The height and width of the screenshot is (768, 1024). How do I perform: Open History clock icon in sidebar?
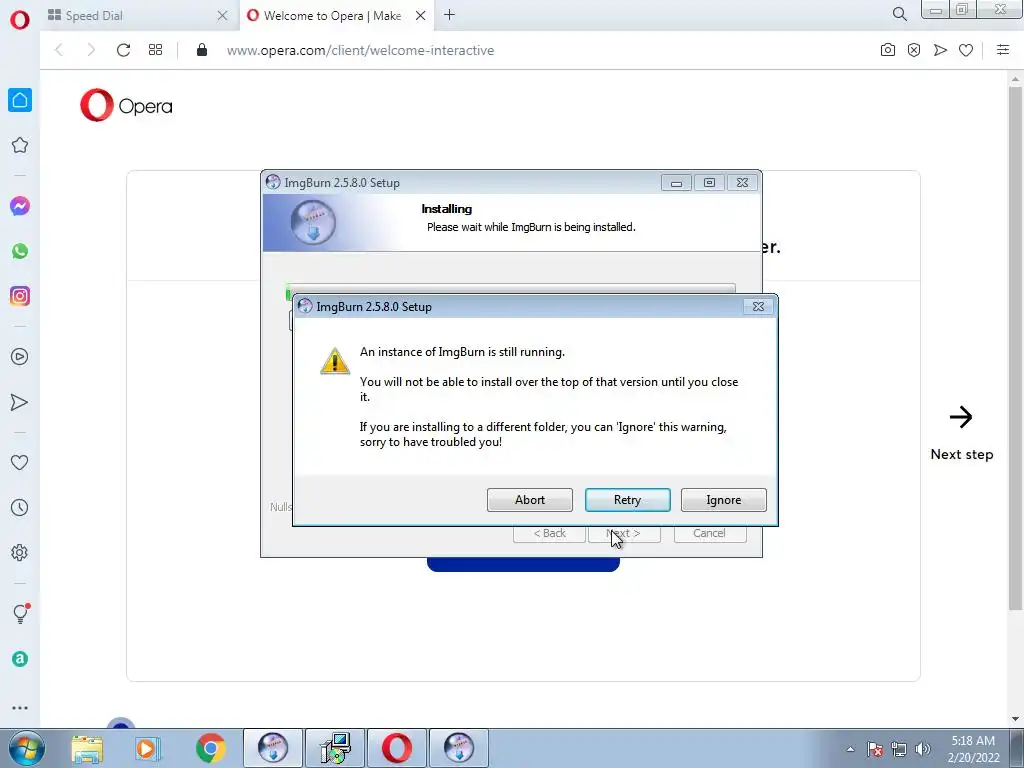(x=20, y=507)
